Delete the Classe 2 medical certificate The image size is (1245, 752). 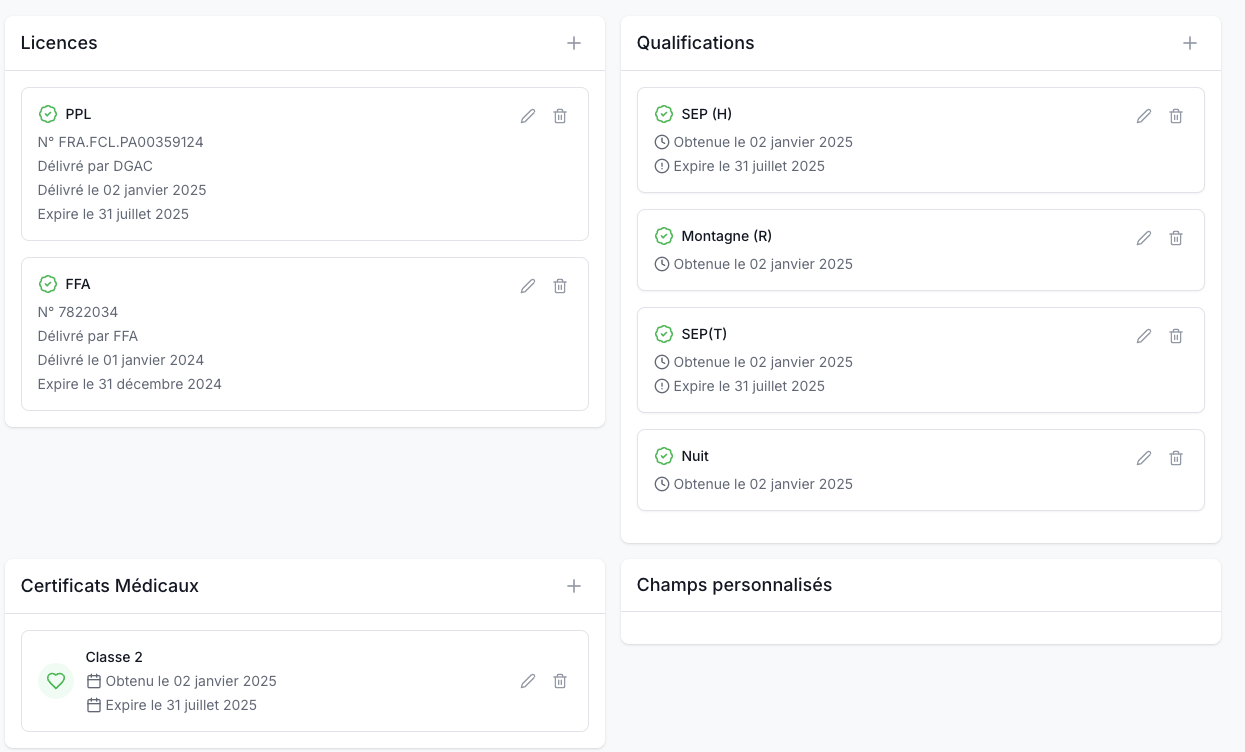point(560,681)
